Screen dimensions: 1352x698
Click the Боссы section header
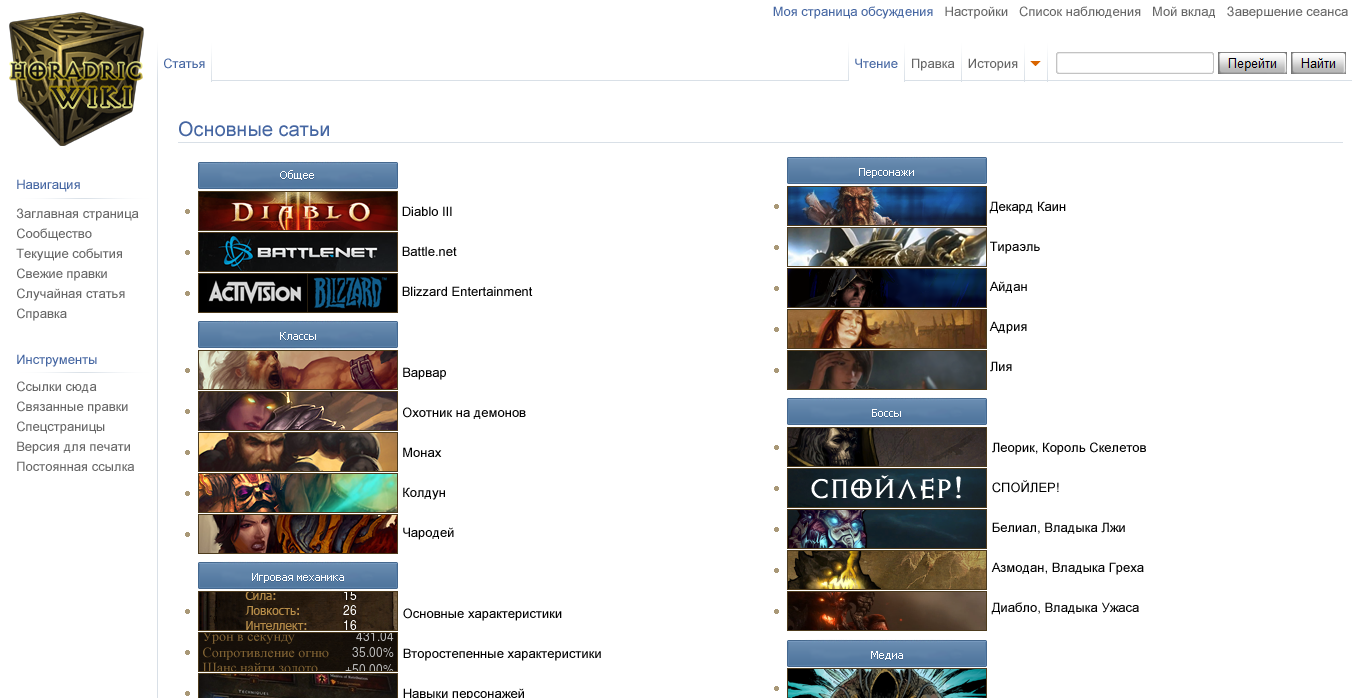click(x=887, y=412)
